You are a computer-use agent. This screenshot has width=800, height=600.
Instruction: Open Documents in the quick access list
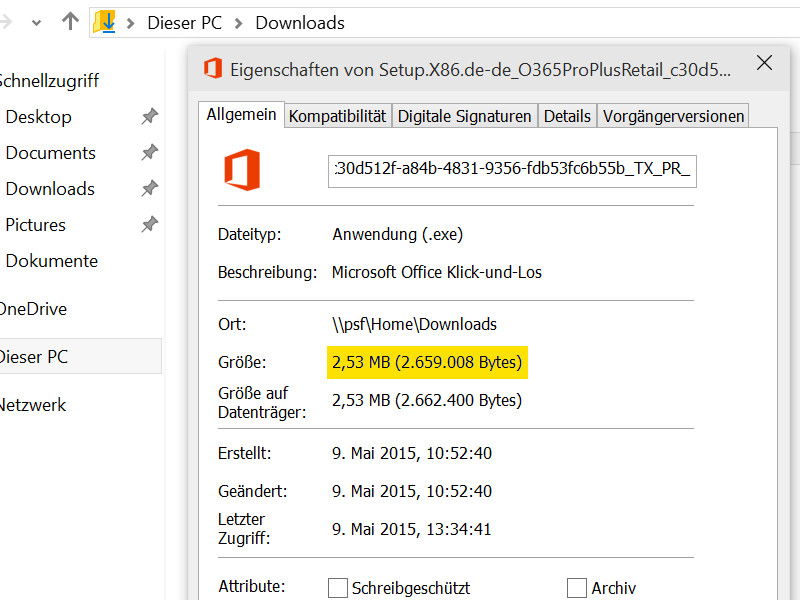pos(51,153)
